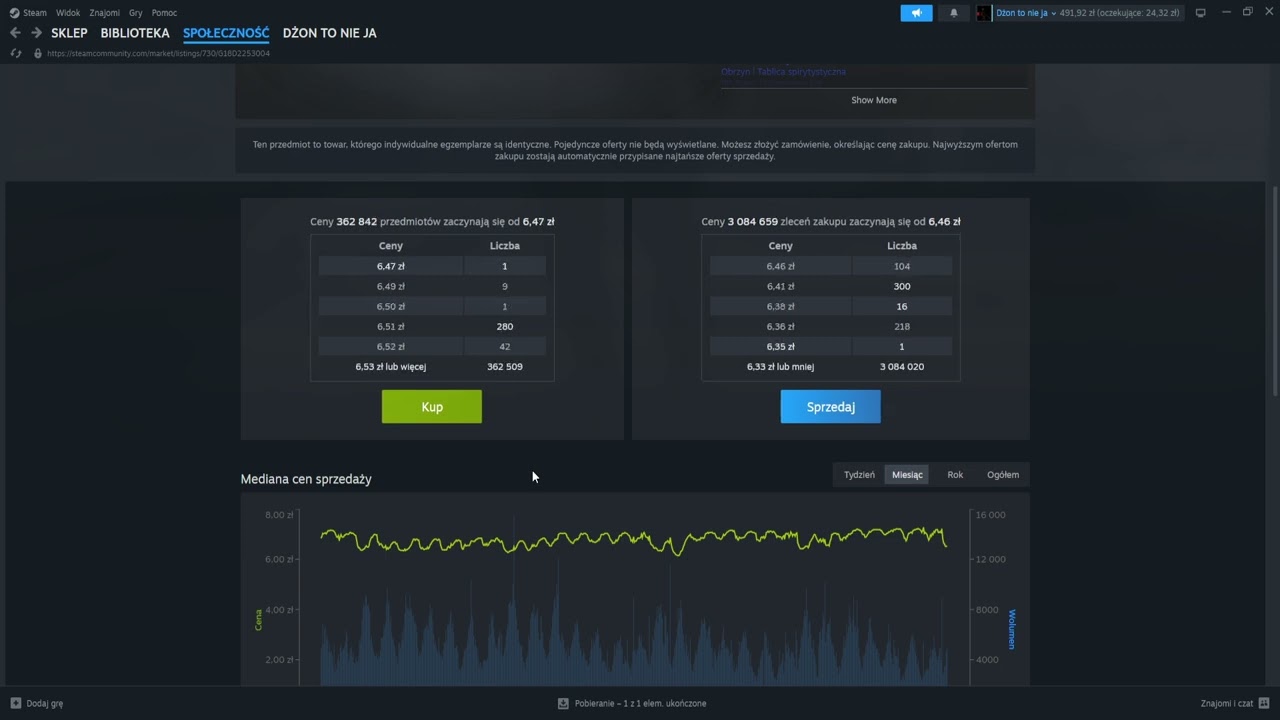Viewport: 1280px width, 720px height.
Task: Open the notifications bell icon
Action: coord(953,13)
